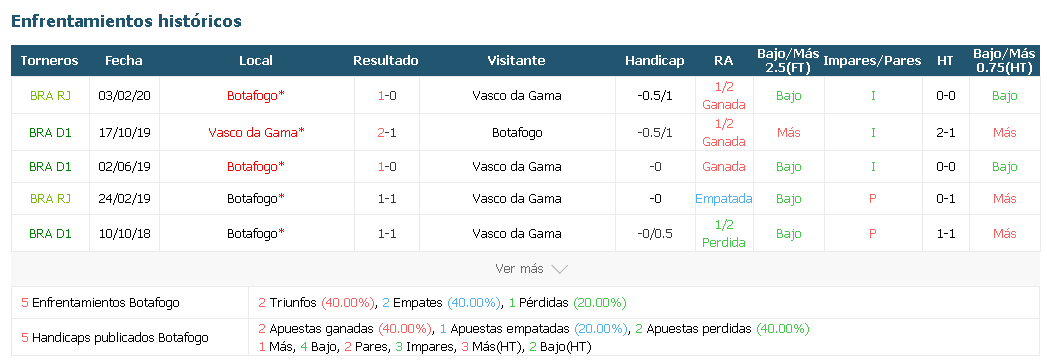Click the Fecha column header
1047x360 pixels.
coord(124,61)
